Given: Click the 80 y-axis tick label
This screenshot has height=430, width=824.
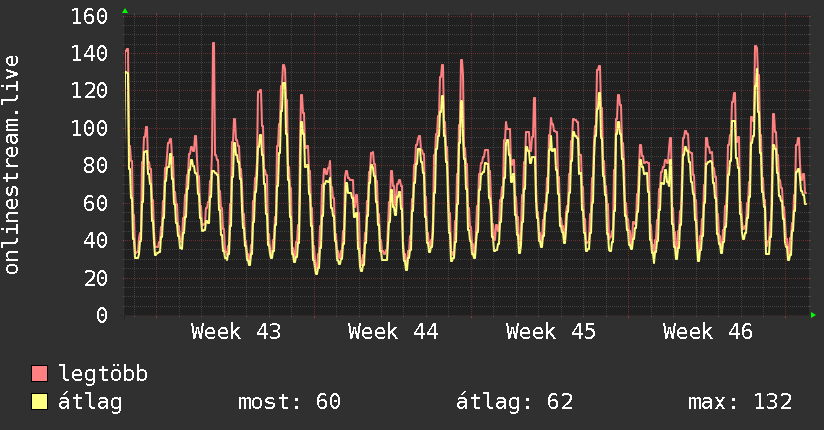Looking at the screenshot, I should [96, 166].
